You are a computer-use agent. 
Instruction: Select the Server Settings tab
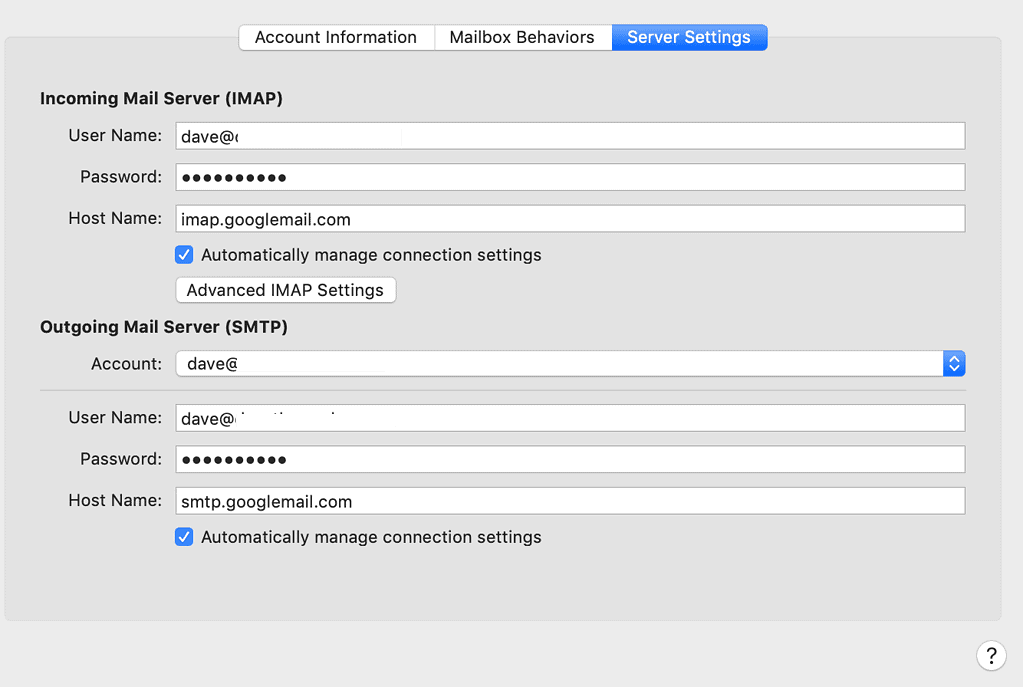click(x=689, y=37)
